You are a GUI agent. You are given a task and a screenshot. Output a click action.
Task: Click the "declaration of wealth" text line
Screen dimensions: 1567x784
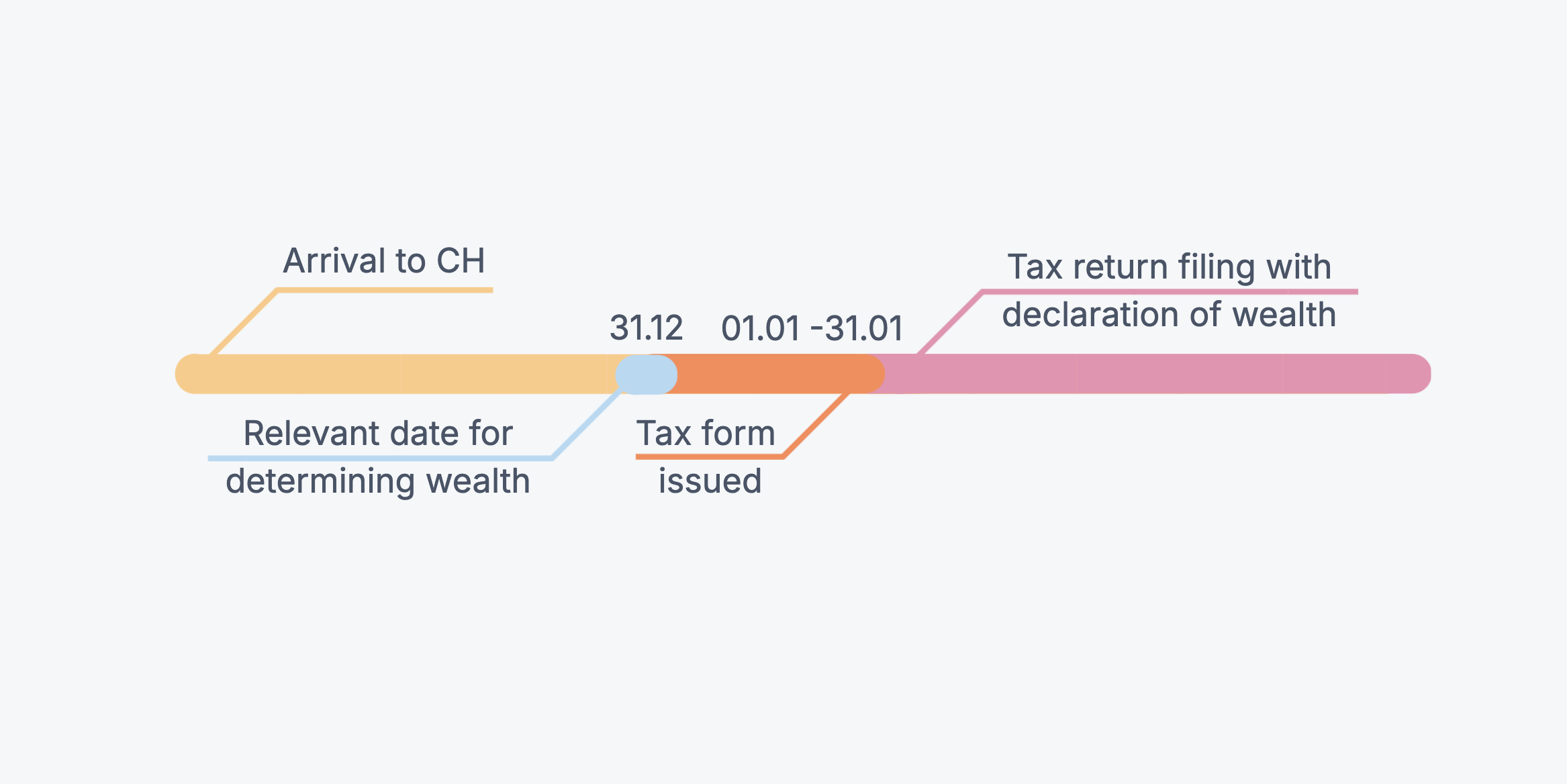(x=1169, y=314)
